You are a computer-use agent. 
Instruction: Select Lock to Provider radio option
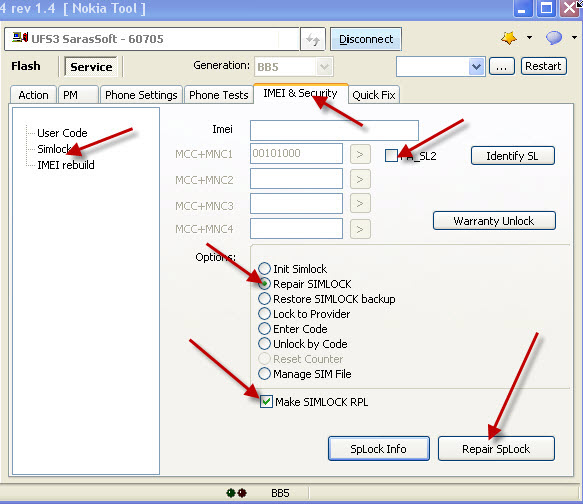(264, 314)
